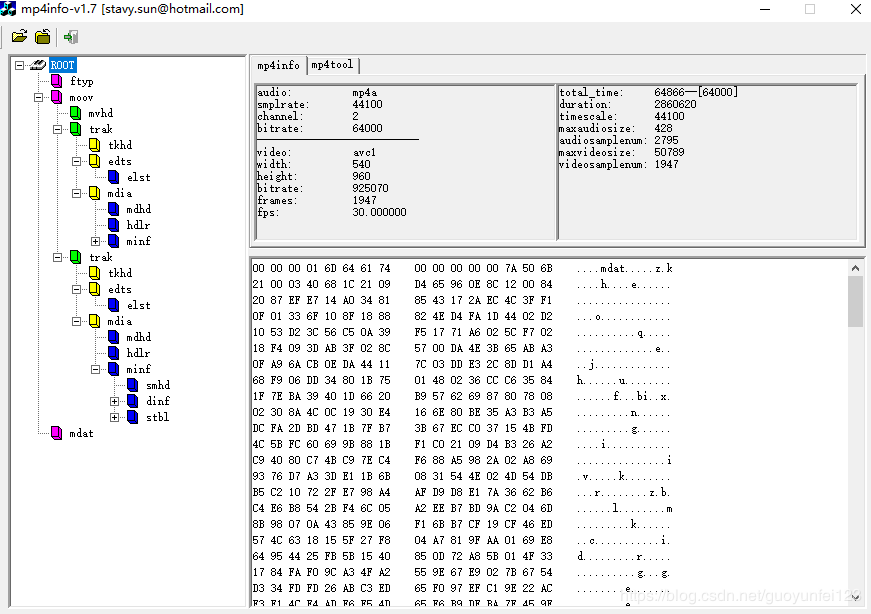Viewport: 871px width, 614px height.
Task: Click yellow mdia icon in second trak
Action: 94,321
